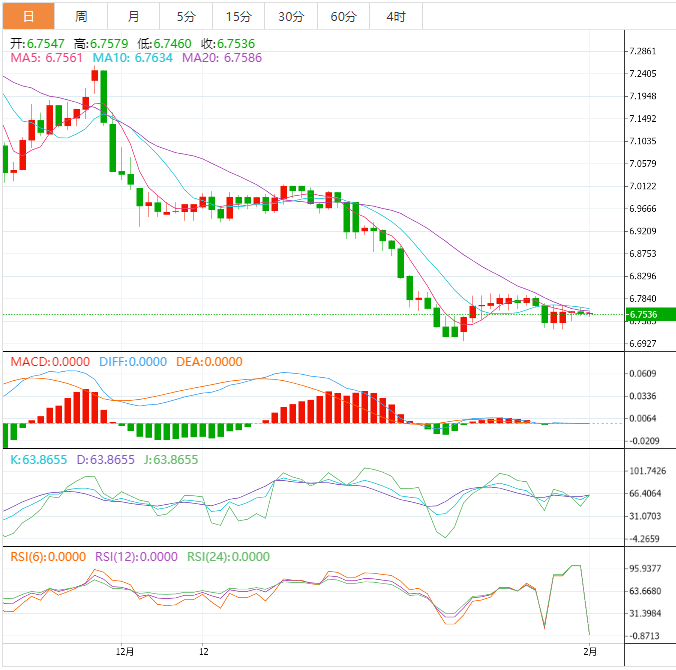Viewport: 676px width, 670px height.
Task: Click the 2月 date marker on the axis
Action: point(590,650)
